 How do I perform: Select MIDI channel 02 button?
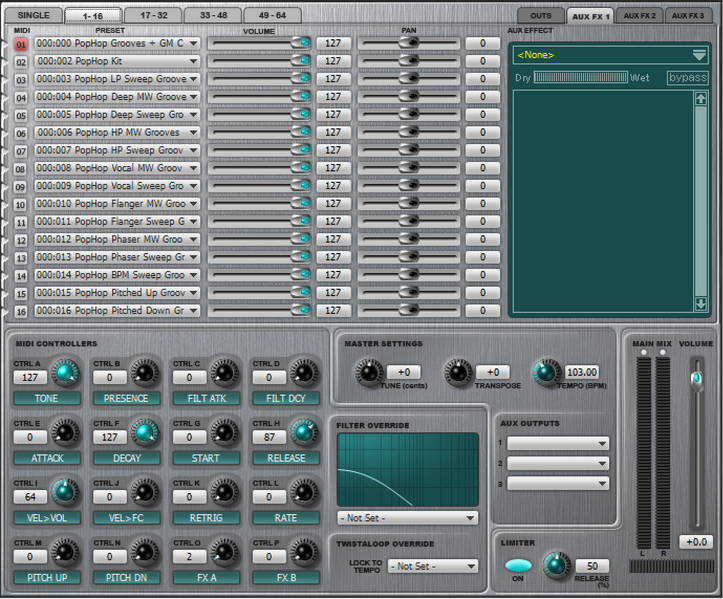click(x=21, y=62)
